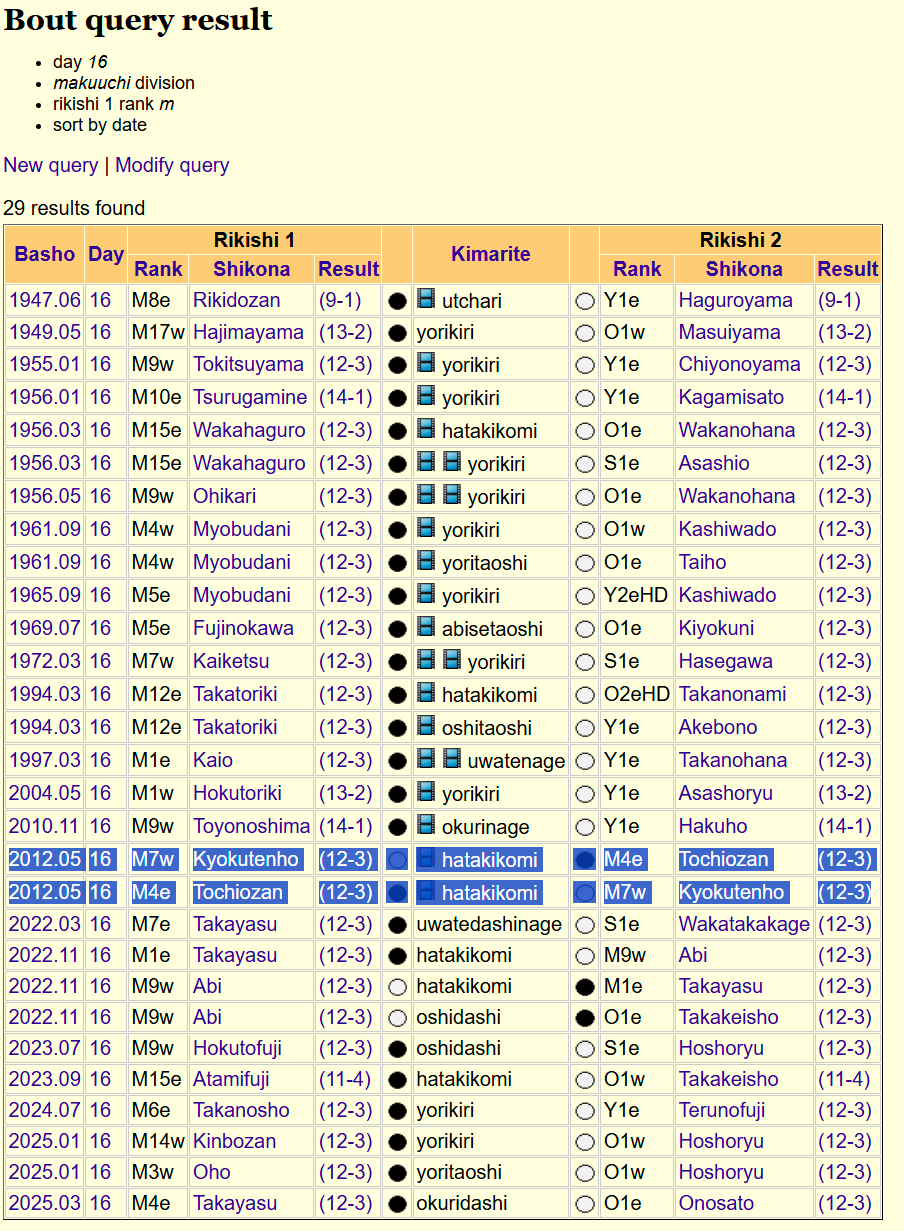Open basho 1947.06 link

[45, 300]
